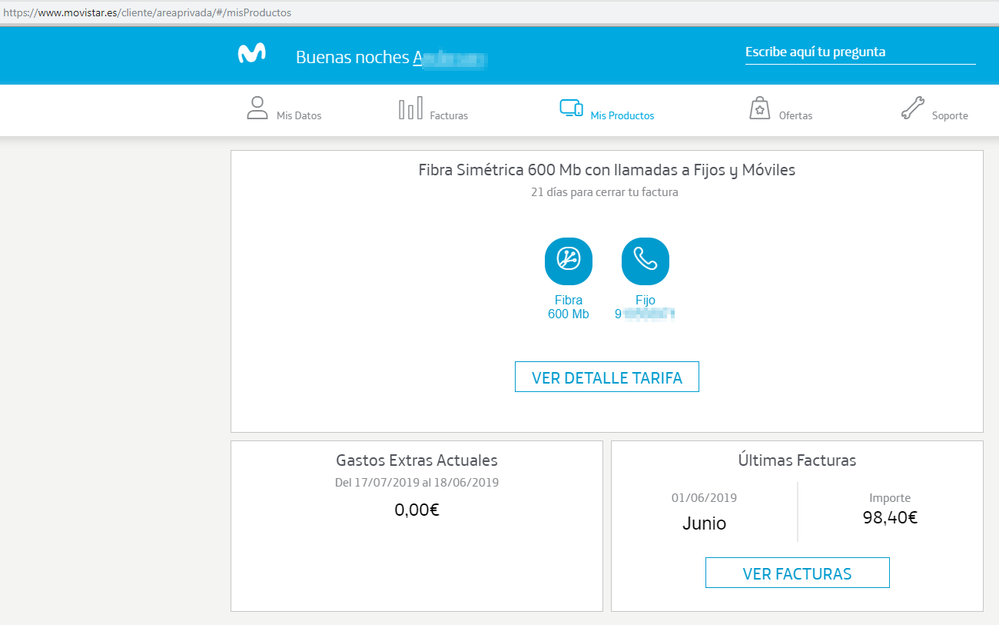
Task: Click the Escribe aquí tu pregunta field
Action: (x=860, y=51)
